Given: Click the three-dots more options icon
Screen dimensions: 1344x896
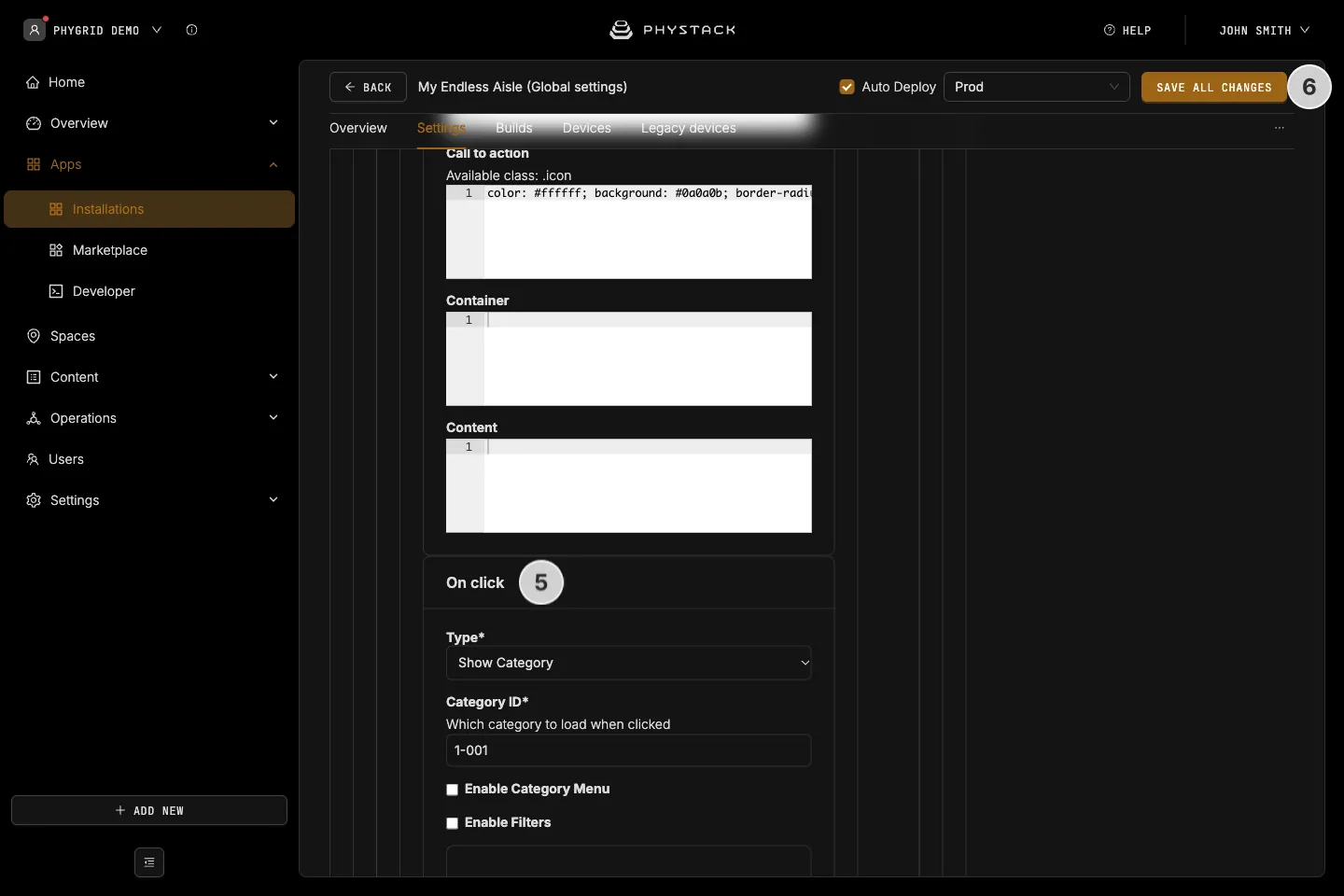Looking at the screenshot, I should (x=1280, y=128).
